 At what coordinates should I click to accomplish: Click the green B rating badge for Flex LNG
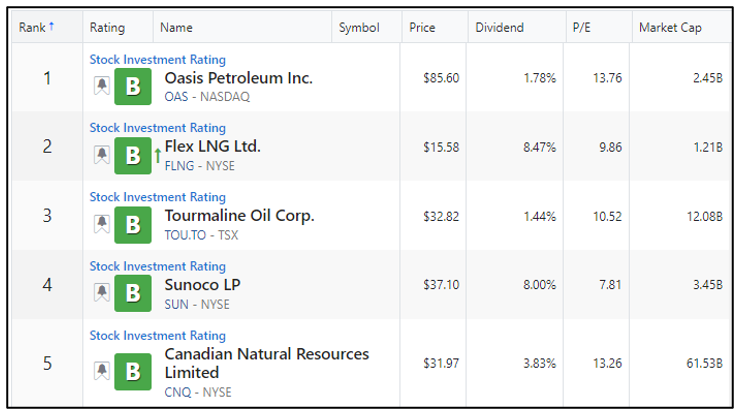(133, 155)
